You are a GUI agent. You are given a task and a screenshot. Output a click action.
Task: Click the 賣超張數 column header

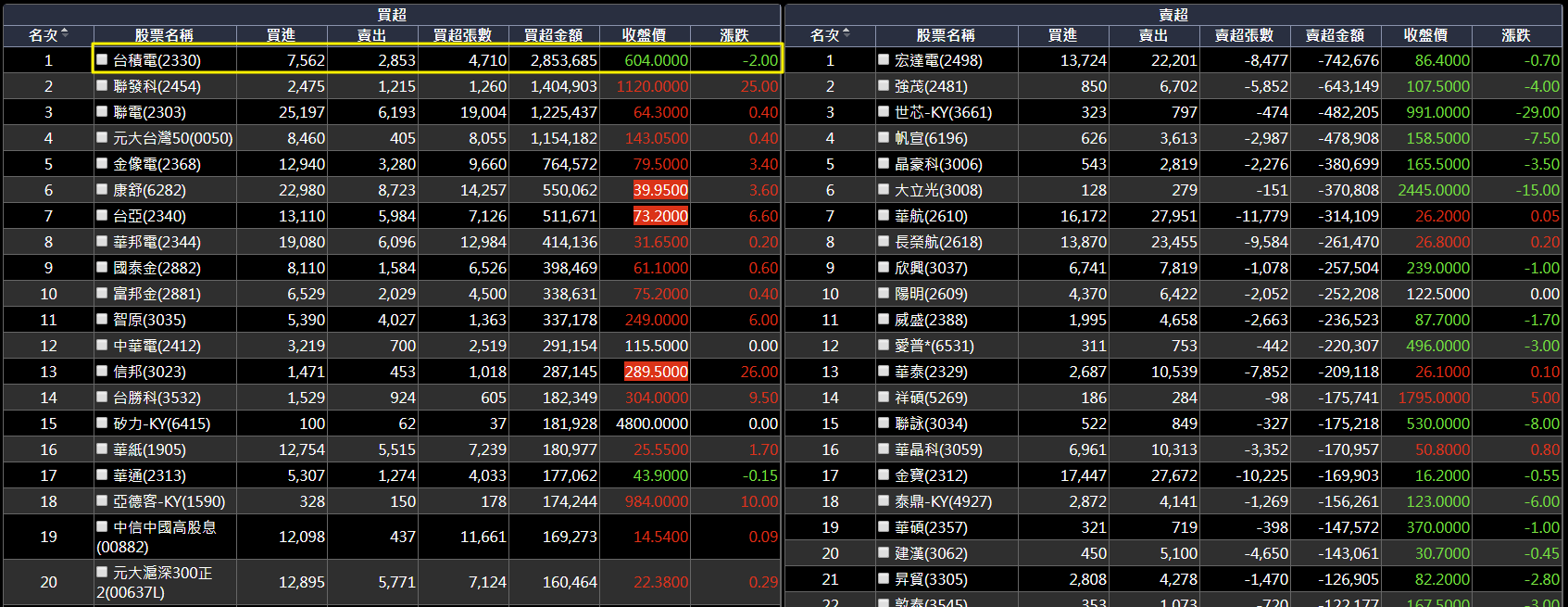[x=1244, y=35]
